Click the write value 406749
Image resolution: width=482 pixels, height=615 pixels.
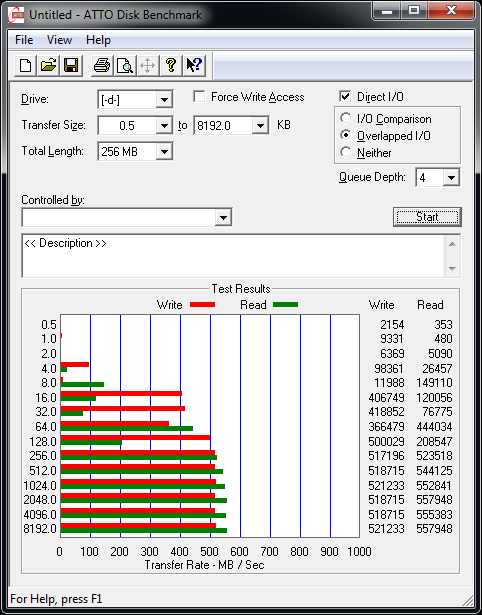pos(386,397)
